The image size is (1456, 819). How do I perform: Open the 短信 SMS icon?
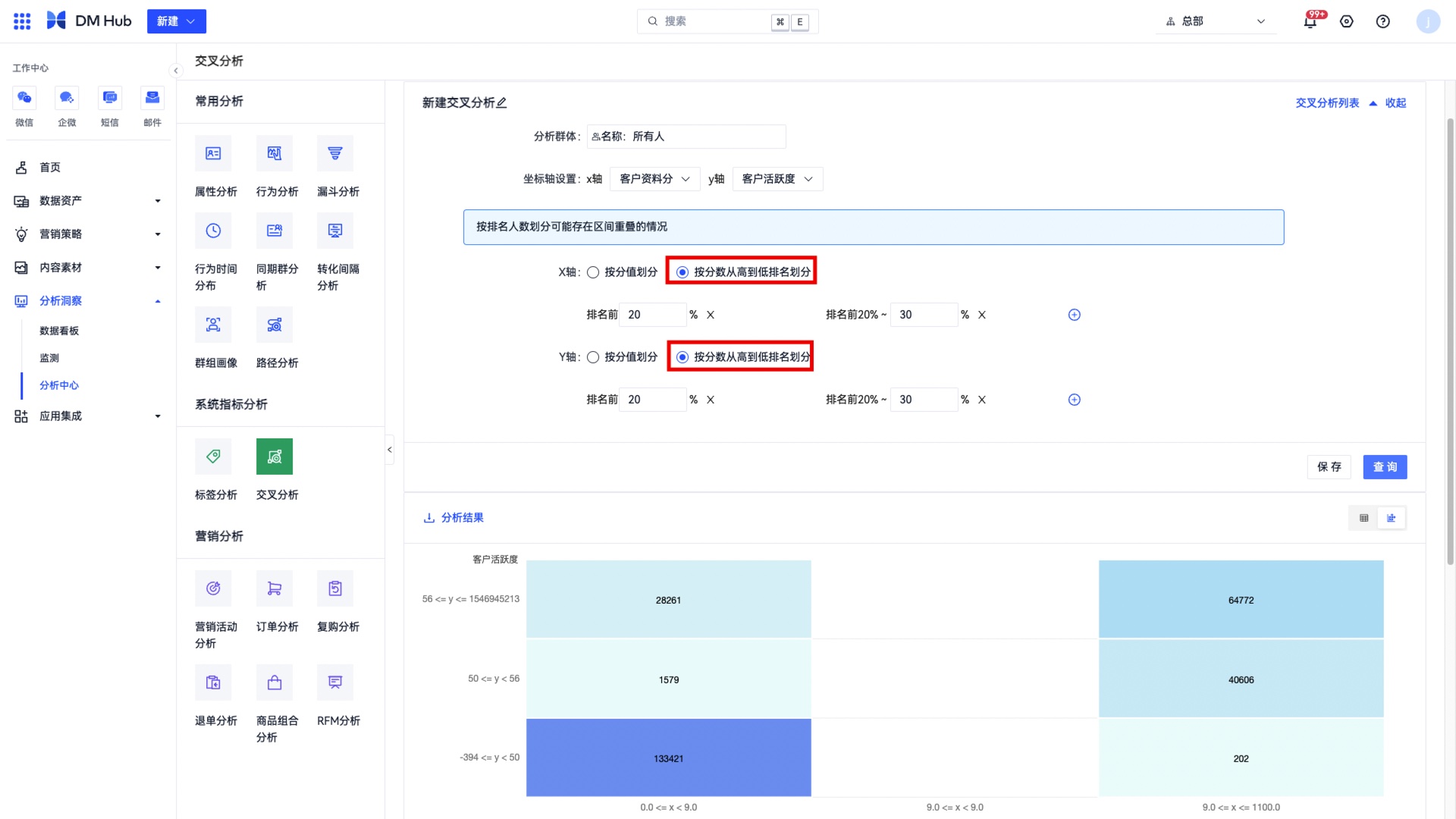(x=110, y=98)
